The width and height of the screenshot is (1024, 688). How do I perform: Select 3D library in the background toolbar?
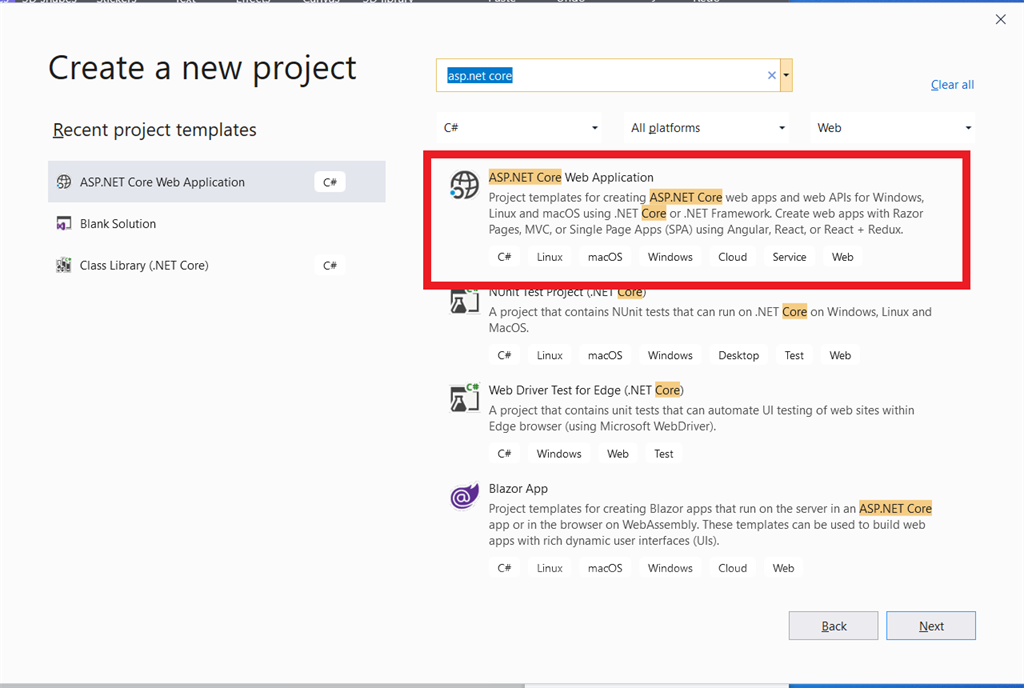click(387, 3)
